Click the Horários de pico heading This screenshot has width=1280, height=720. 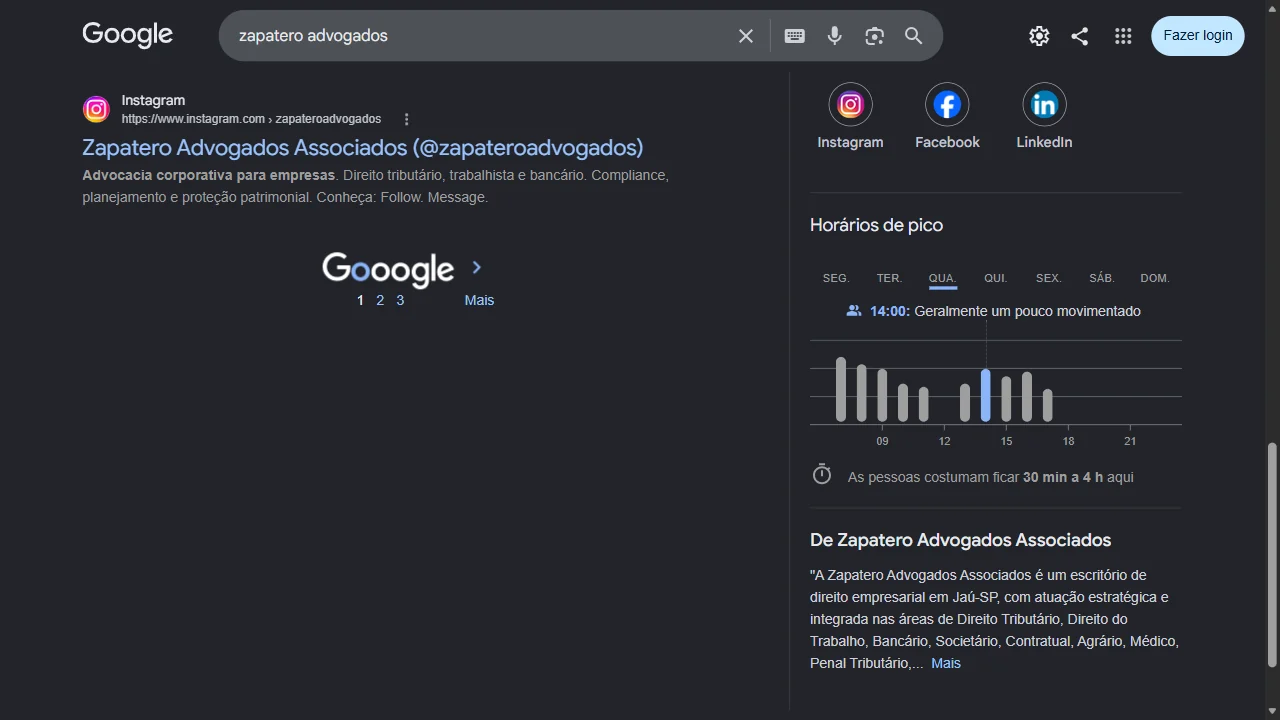[x=876, y=225]
